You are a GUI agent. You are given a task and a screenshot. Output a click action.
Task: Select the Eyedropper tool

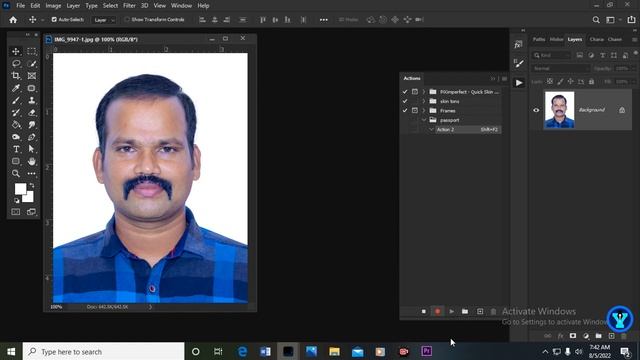click(x=16, y=88)
